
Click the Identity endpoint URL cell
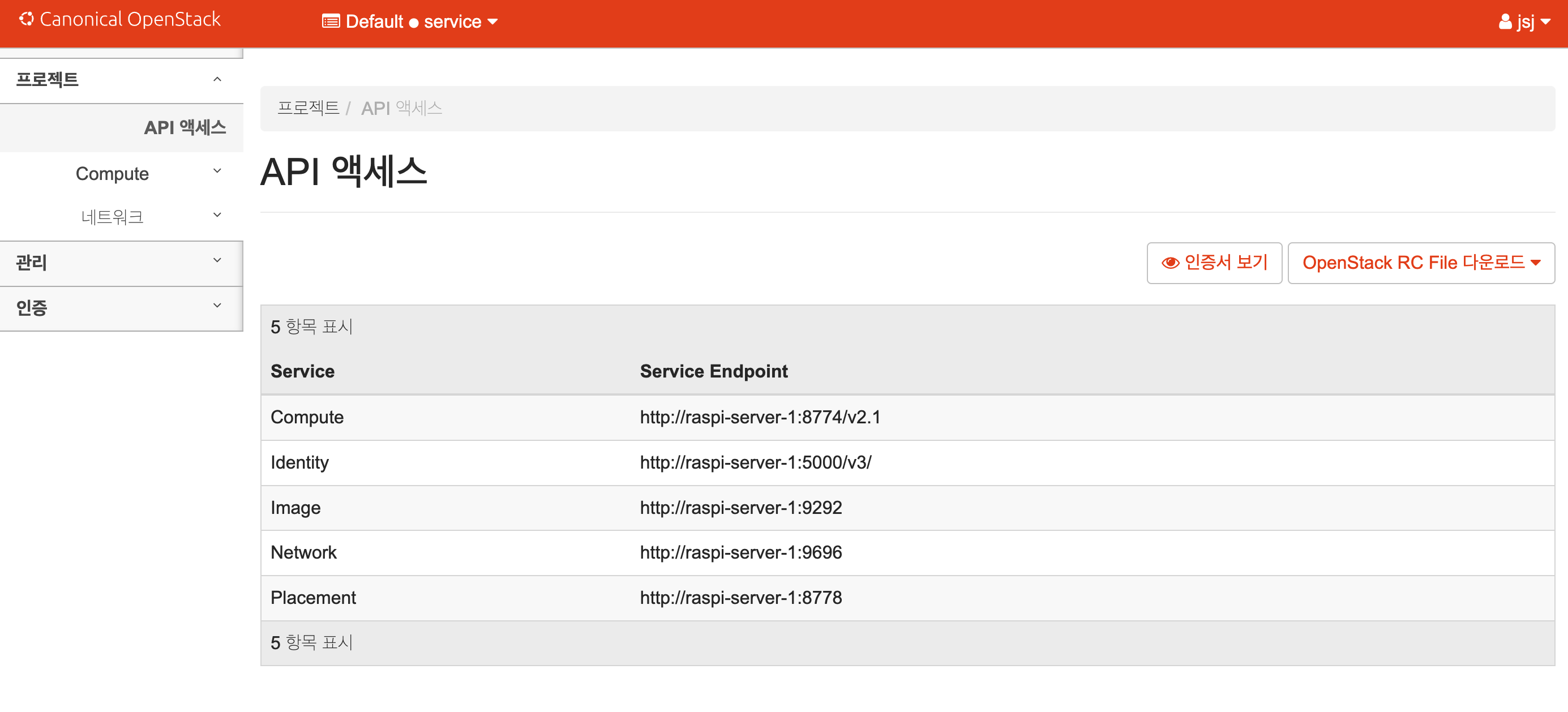tap(755, 462)
